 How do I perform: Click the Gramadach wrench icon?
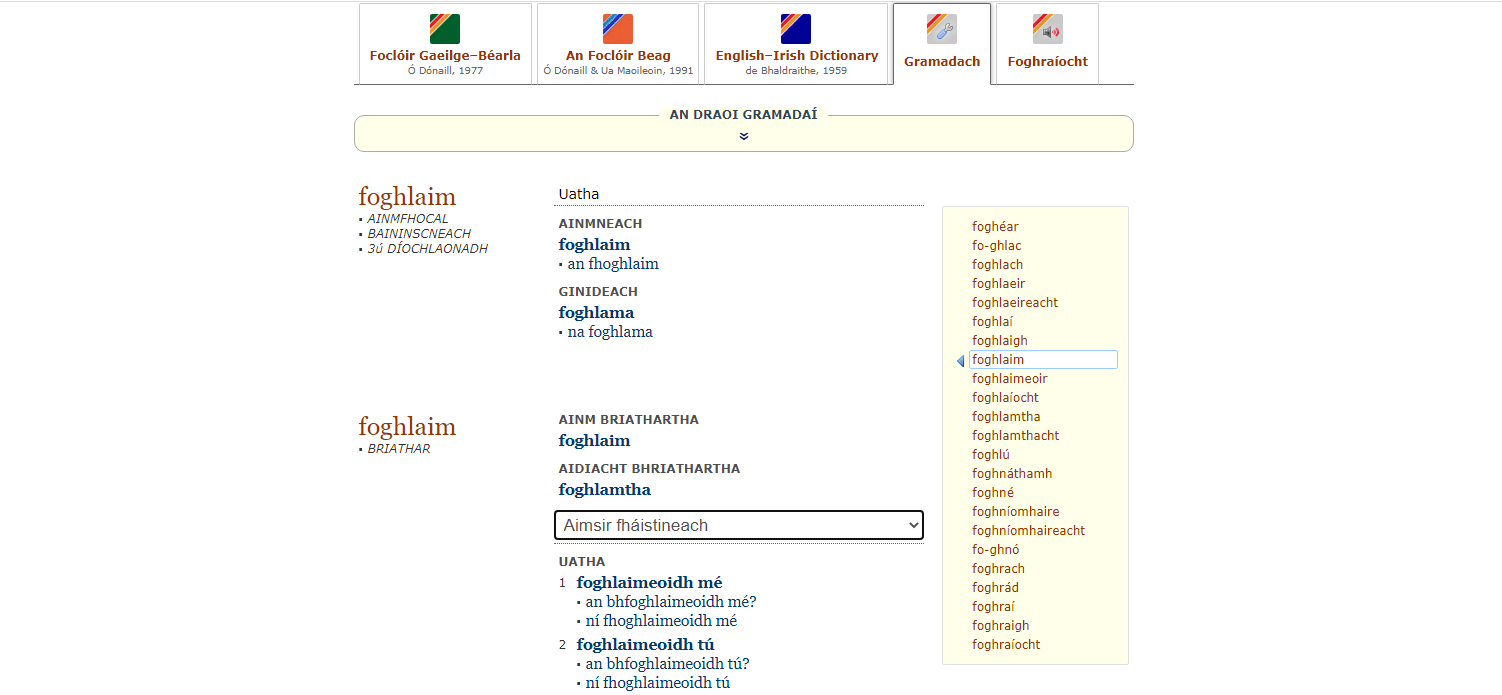pyautogui.click(x=941, y=29)
